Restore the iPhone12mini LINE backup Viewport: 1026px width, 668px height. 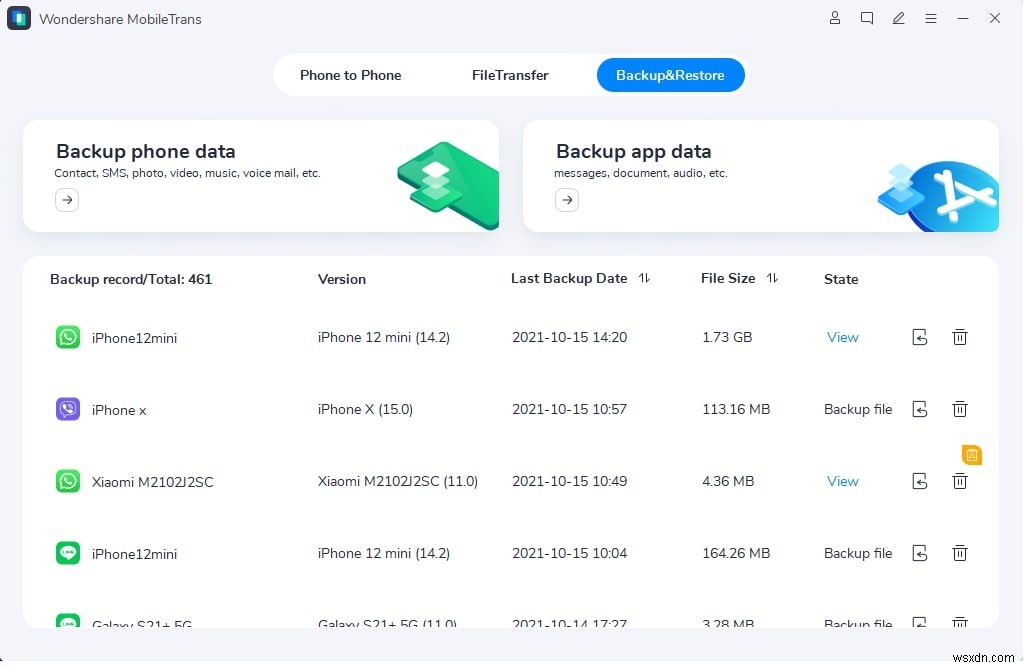point(920,553)
